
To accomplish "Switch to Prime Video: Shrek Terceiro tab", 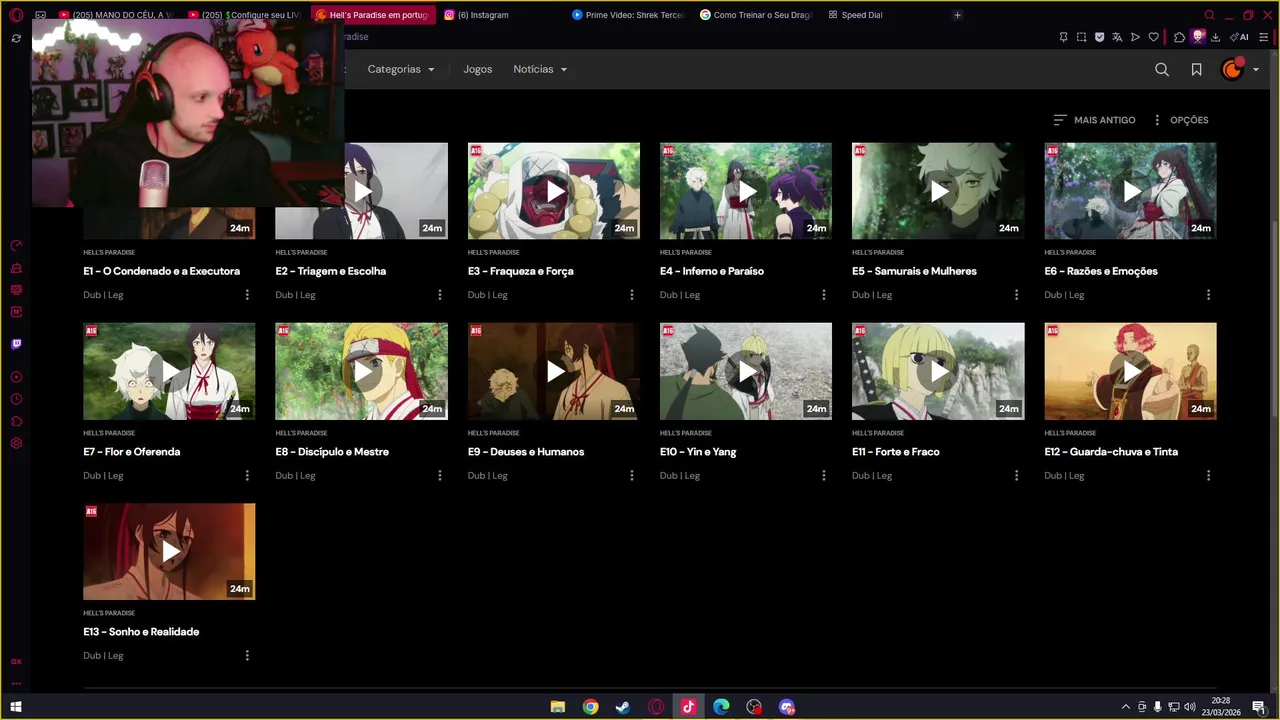I will [x=629, y=15].
